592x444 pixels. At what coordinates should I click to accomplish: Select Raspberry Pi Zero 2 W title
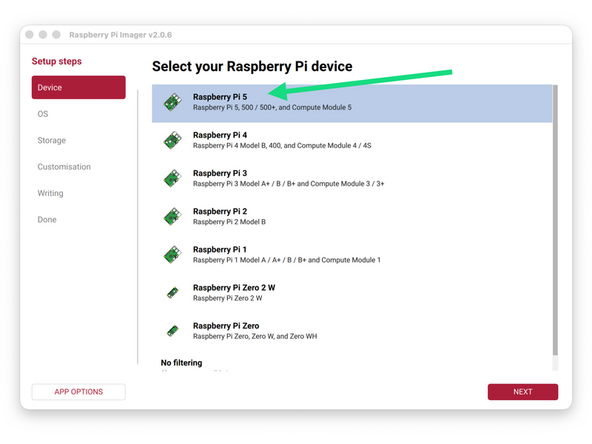click(x=234, y=288)
